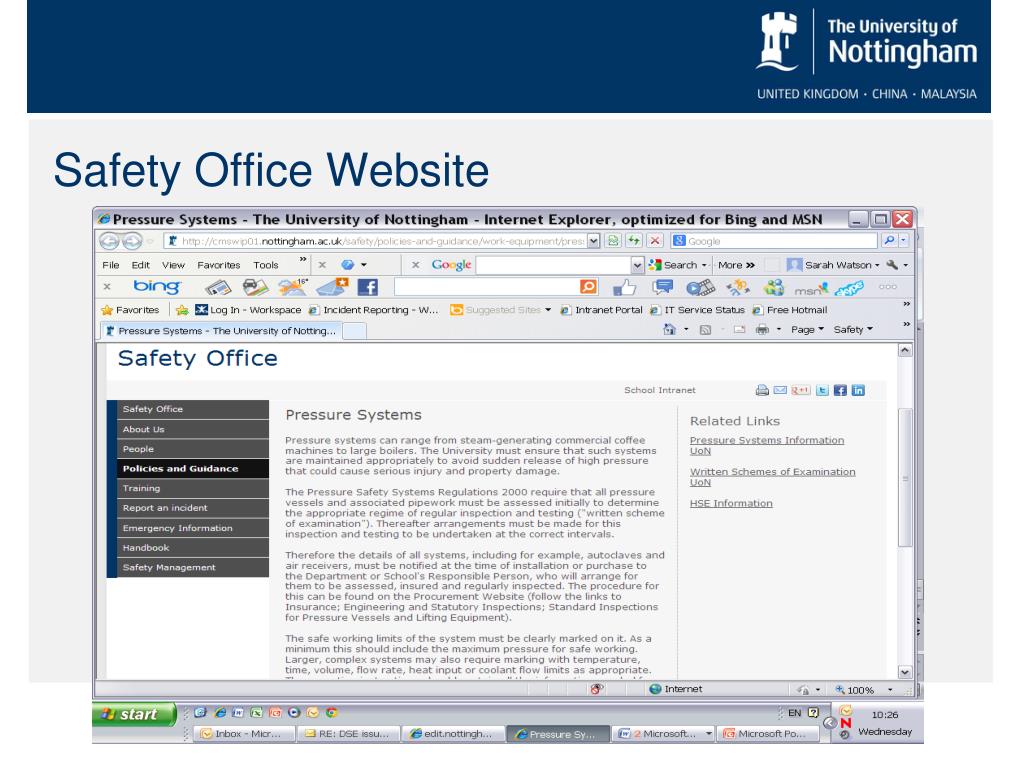Open the Bing weather icon showing 16°

292,287
